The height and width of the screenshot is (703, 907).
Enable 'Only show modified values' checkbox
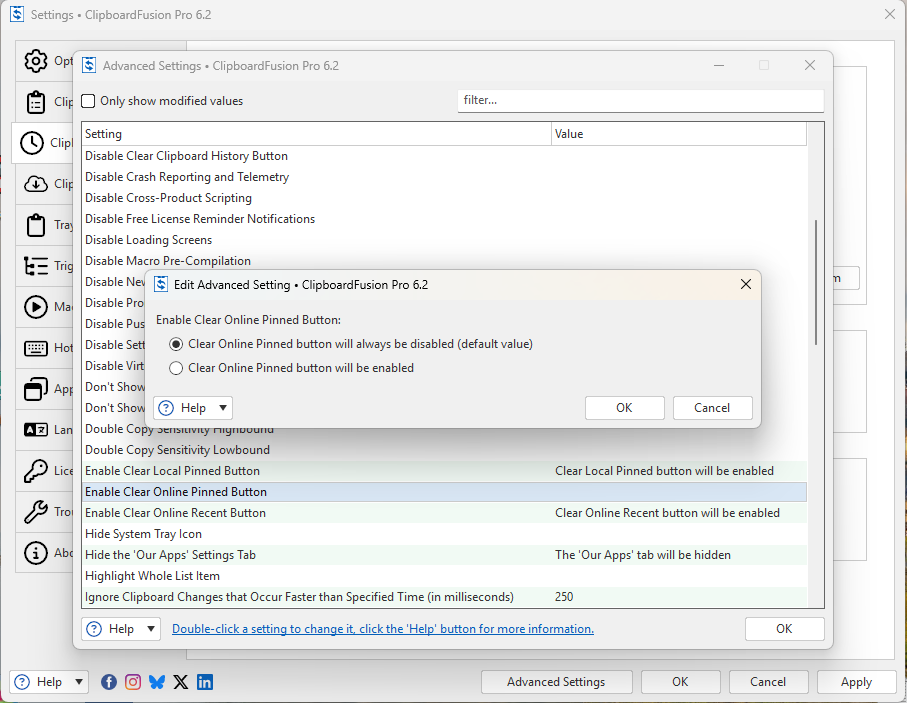[x=89, y=101]
